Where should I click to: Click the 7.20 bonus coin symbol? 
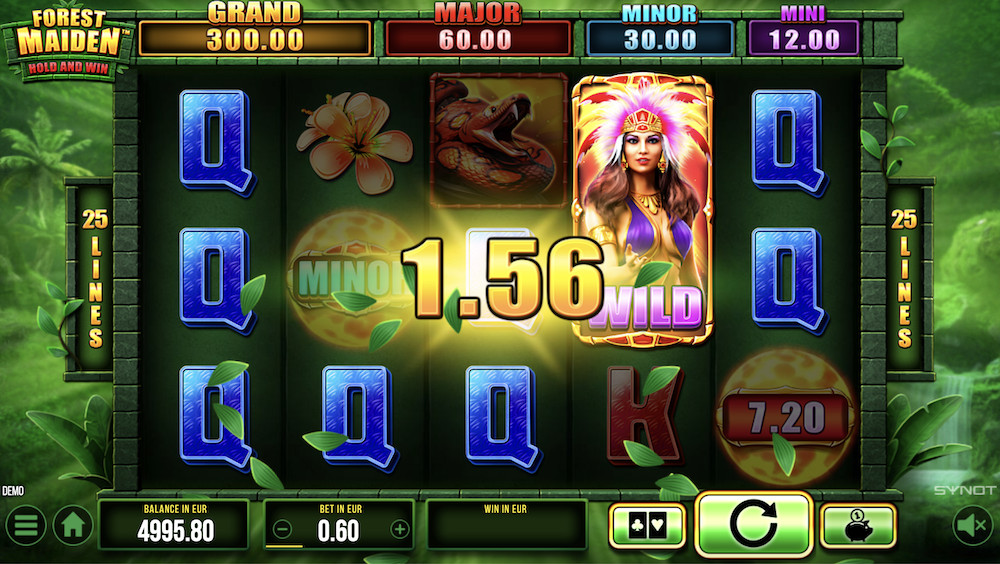pos(786,417)
